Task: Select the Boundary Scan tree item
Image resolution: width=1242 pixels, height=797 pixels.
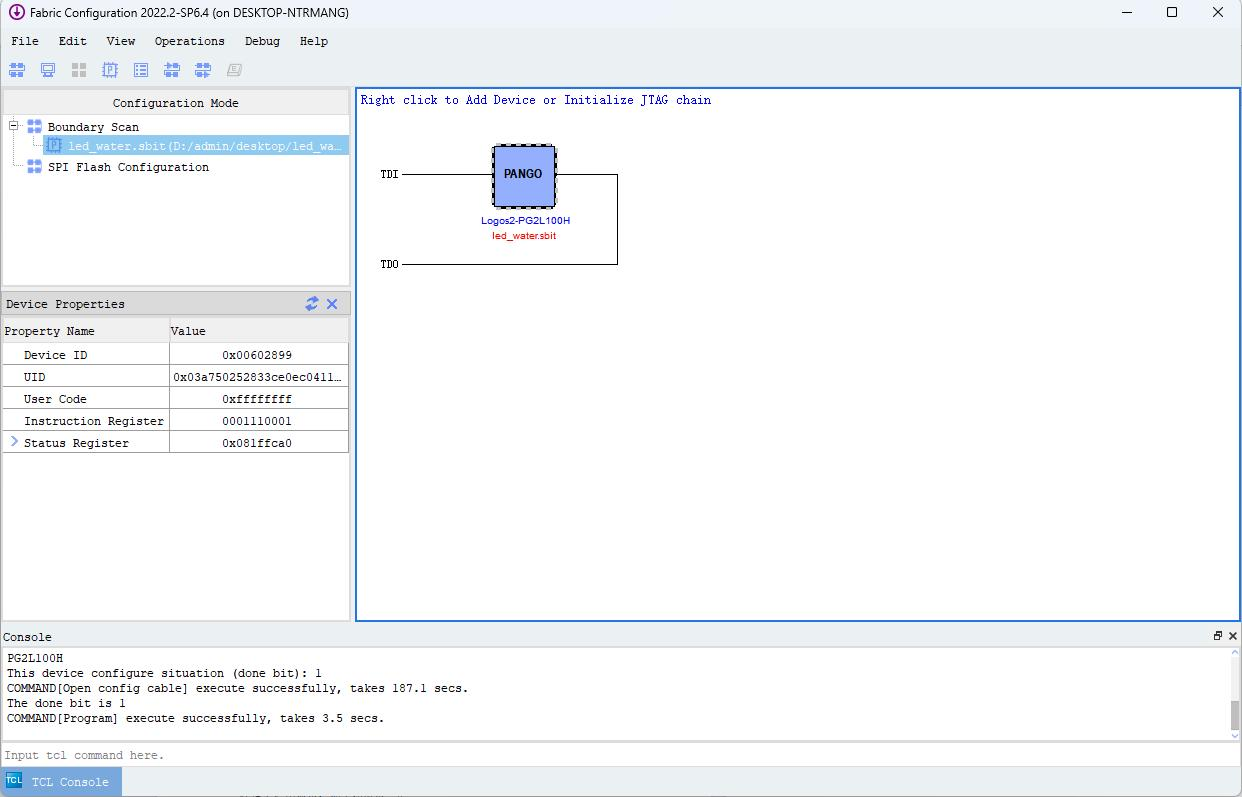Action: click(x=93, y=127)
